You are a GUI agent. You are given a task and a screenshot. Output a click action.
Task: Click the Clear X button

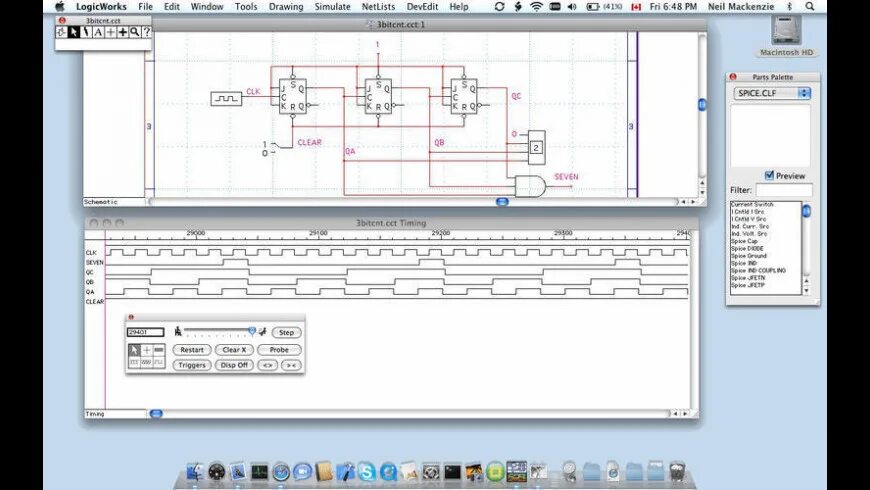[234, 350]
